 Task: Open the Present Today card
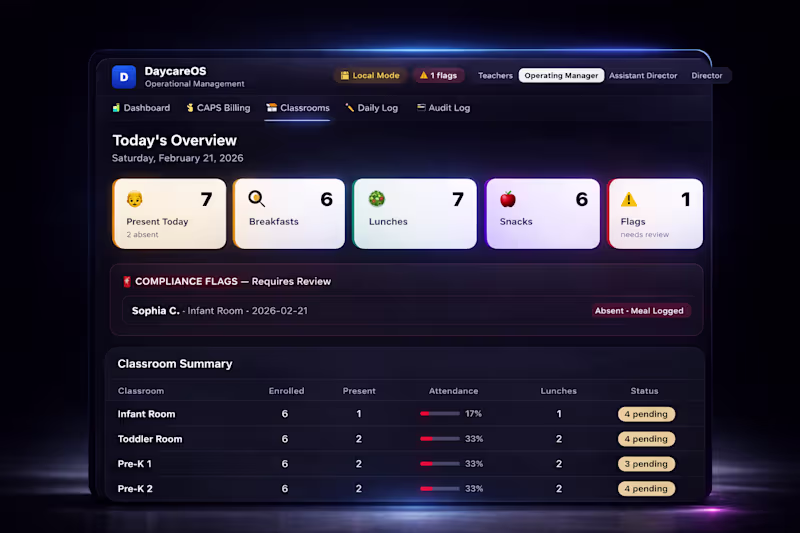169,214
